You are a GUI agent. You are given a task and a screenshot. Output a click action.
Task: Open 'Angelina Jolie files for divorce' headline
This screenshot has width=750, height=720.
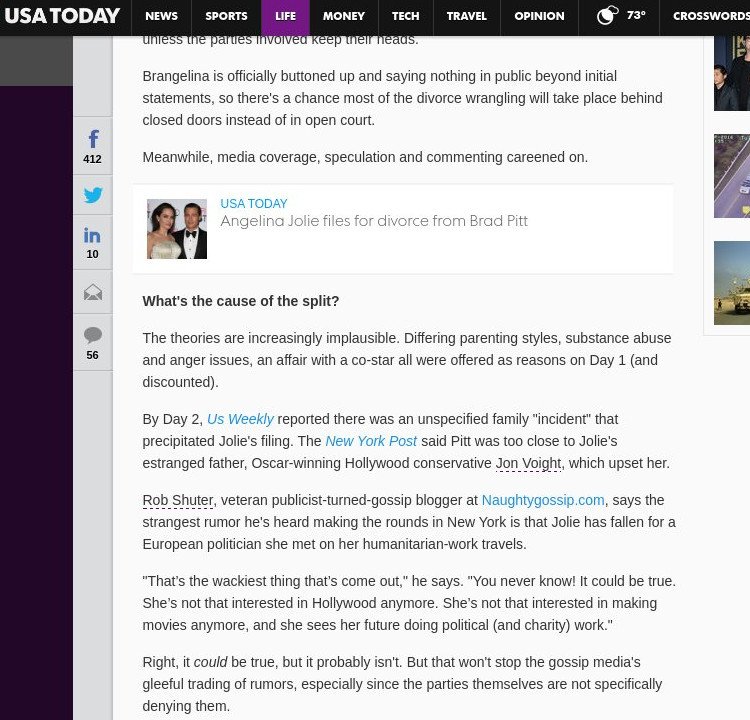click(374, 221)
